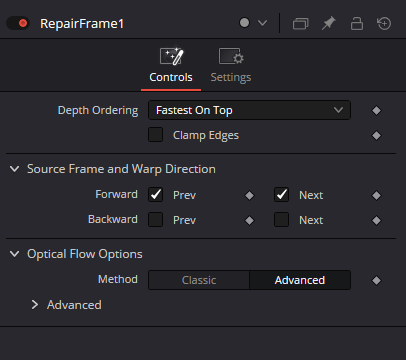The image size is (406, 360).
Task: Add keyframe for Backward Prev
Action: pyautogui.click(x=249, y=220)
